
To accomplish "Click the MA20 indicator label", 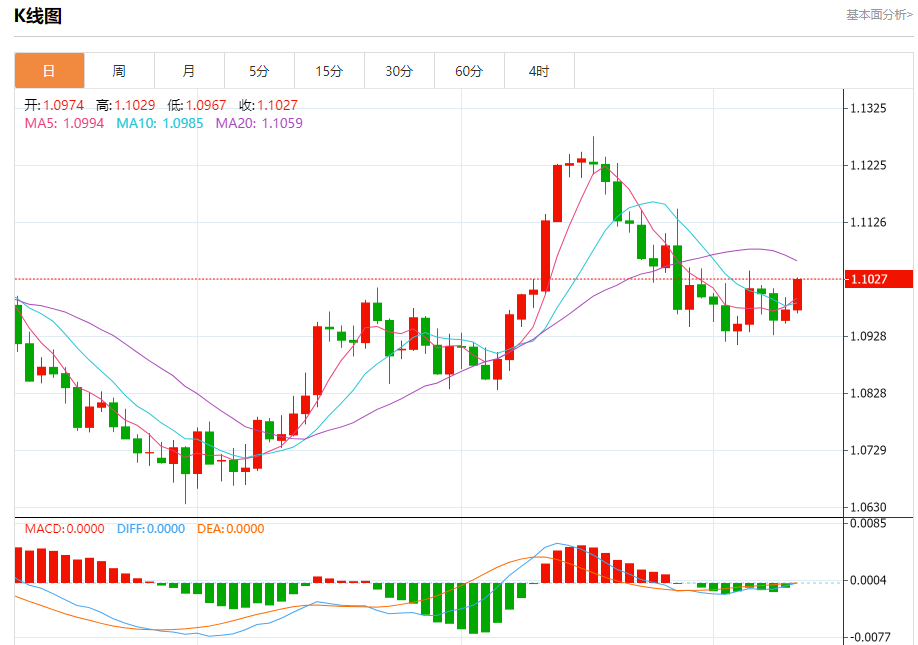I will pos(259,123).
